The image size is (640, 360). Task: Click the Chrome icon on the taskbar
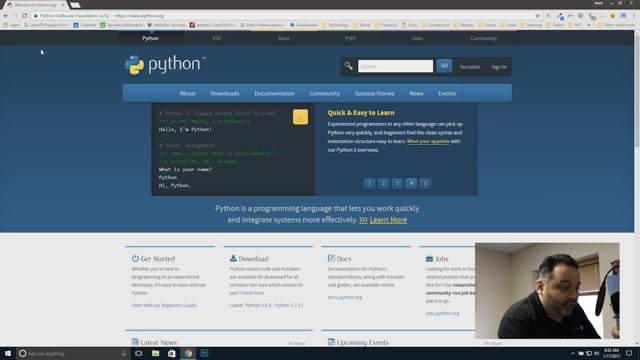[x=188, y=353]
